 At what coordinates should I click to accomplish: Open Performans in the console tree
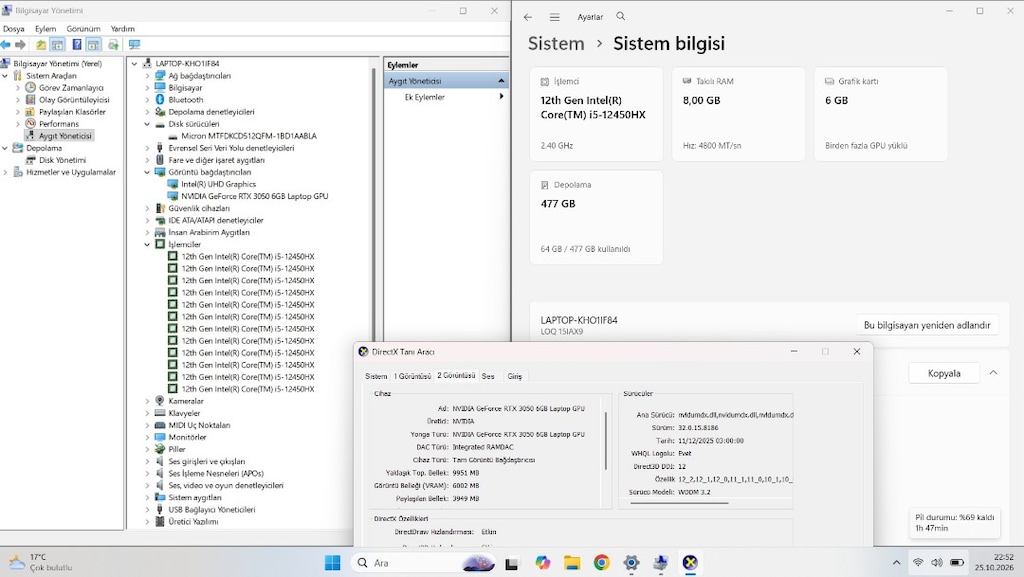point(58,124)
